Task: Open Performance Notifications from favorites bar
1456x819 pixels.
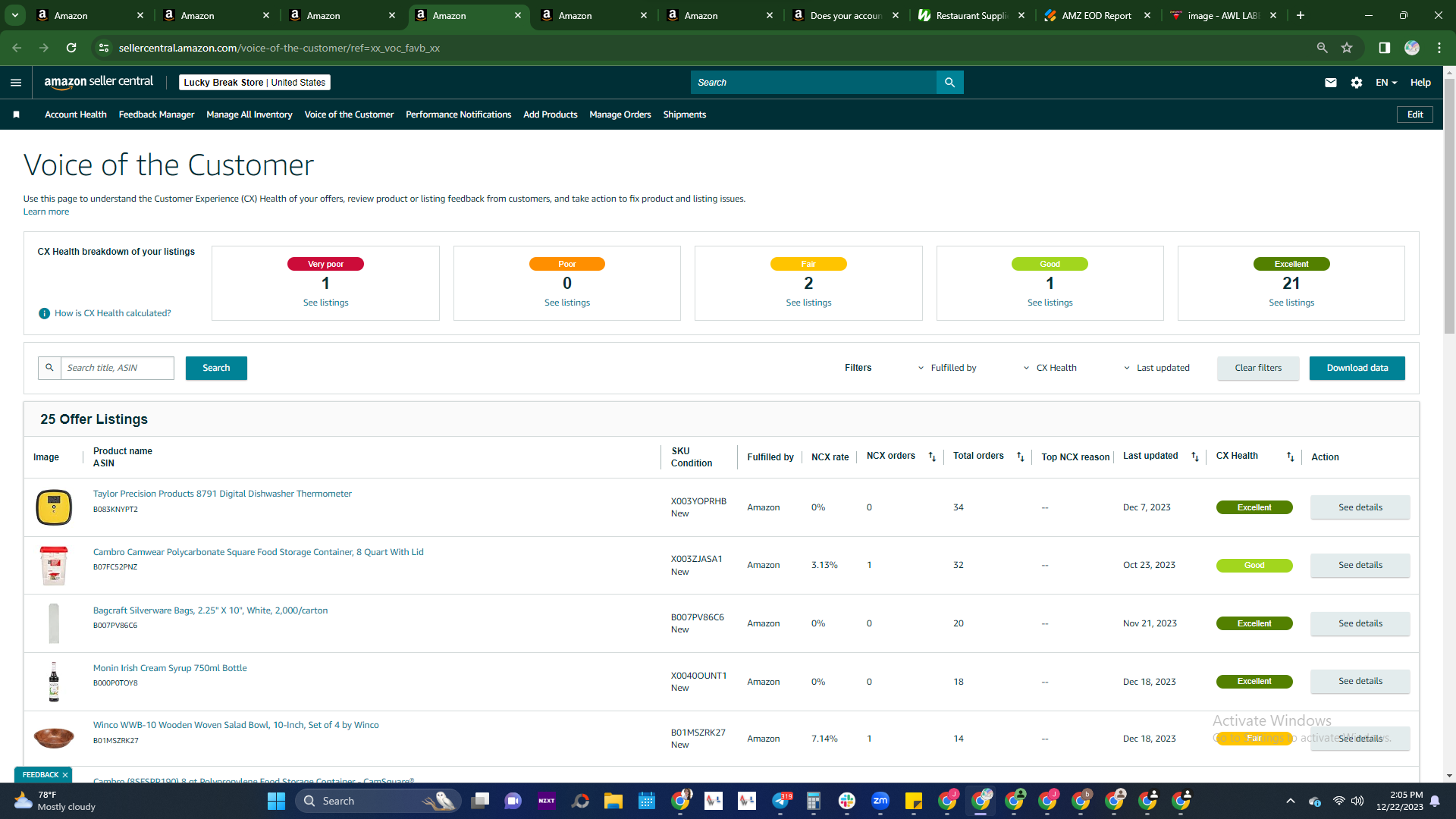Action: click(458, 115)
